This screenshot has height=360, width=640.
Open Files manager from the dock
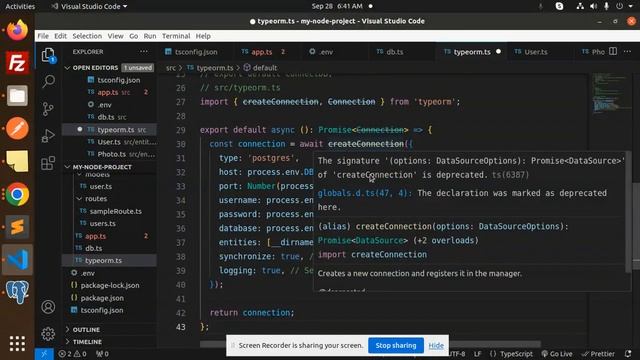[17, 96]
